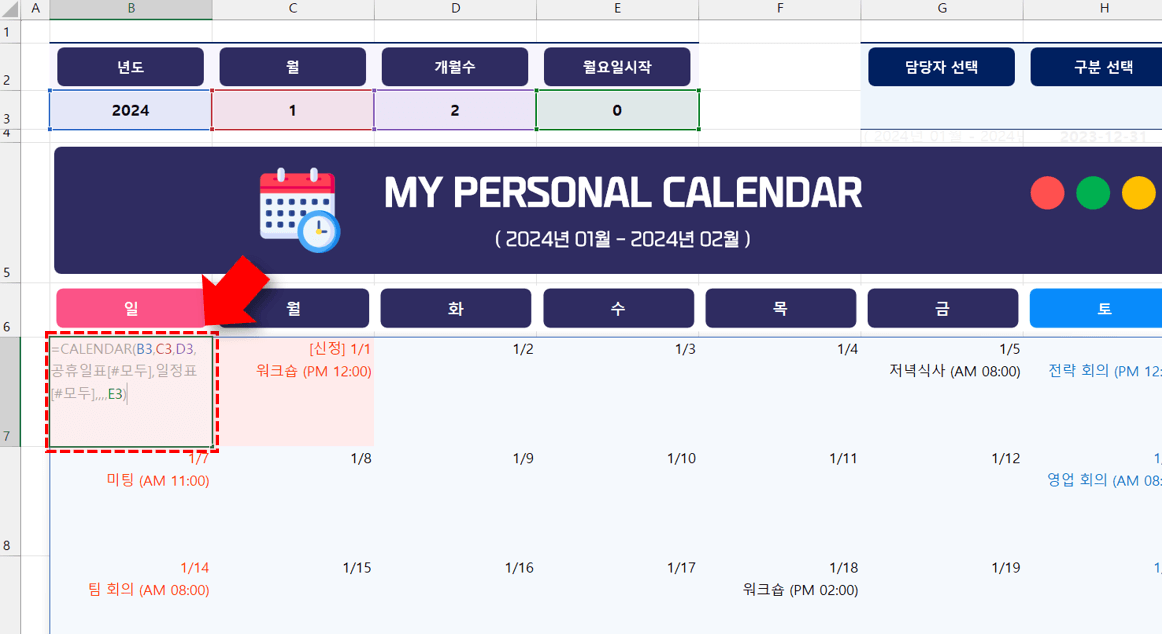1162x634 pixels.
Task: Click the red circle in banner
Action: 1047,193
